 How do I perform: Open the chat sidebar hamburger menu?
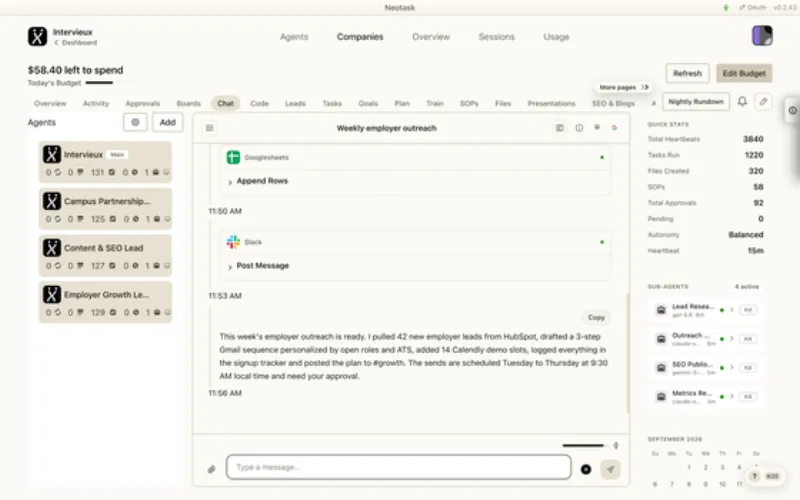(209, 128)
